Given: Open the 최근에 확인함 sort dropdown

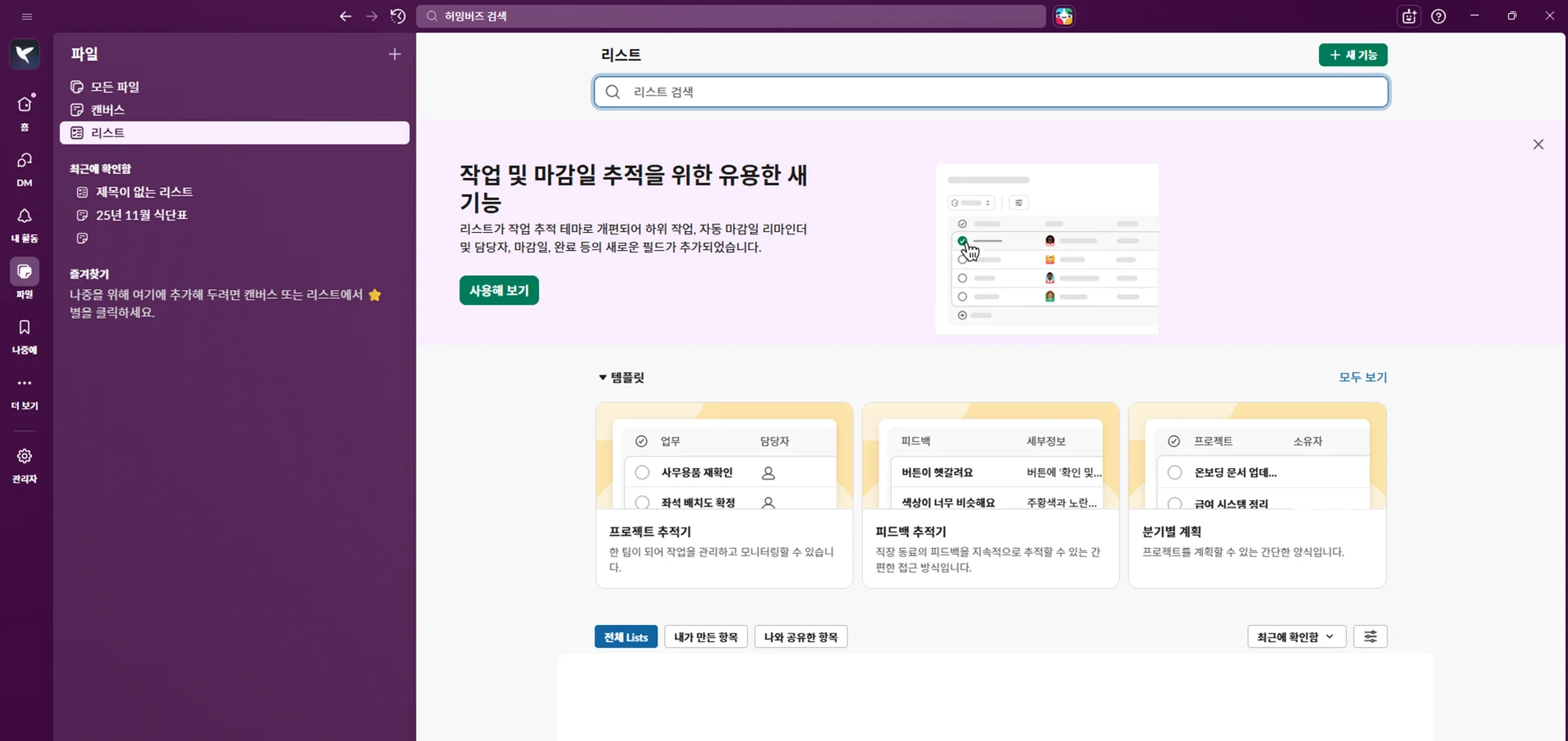Looking at the screenshot, I should 1295,637.
